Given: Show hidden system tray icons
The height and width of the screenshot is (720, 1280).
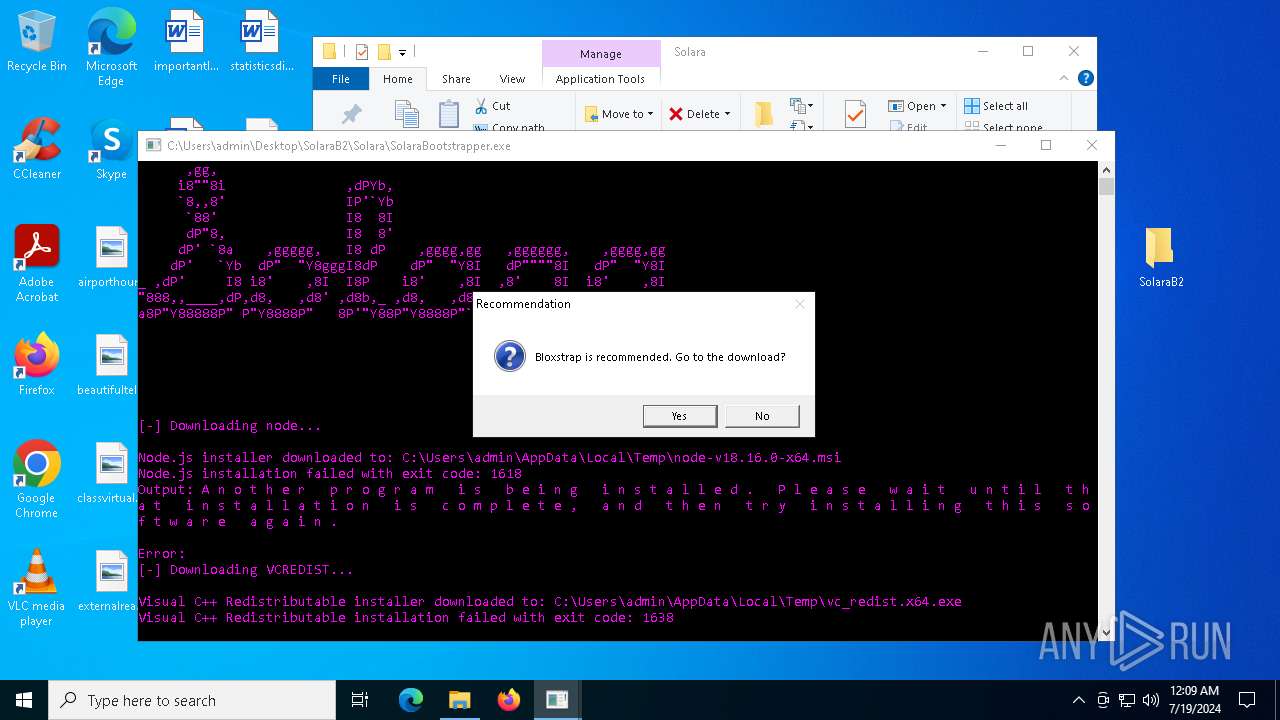Looking at the screenshot, I should pos(1078,700).
